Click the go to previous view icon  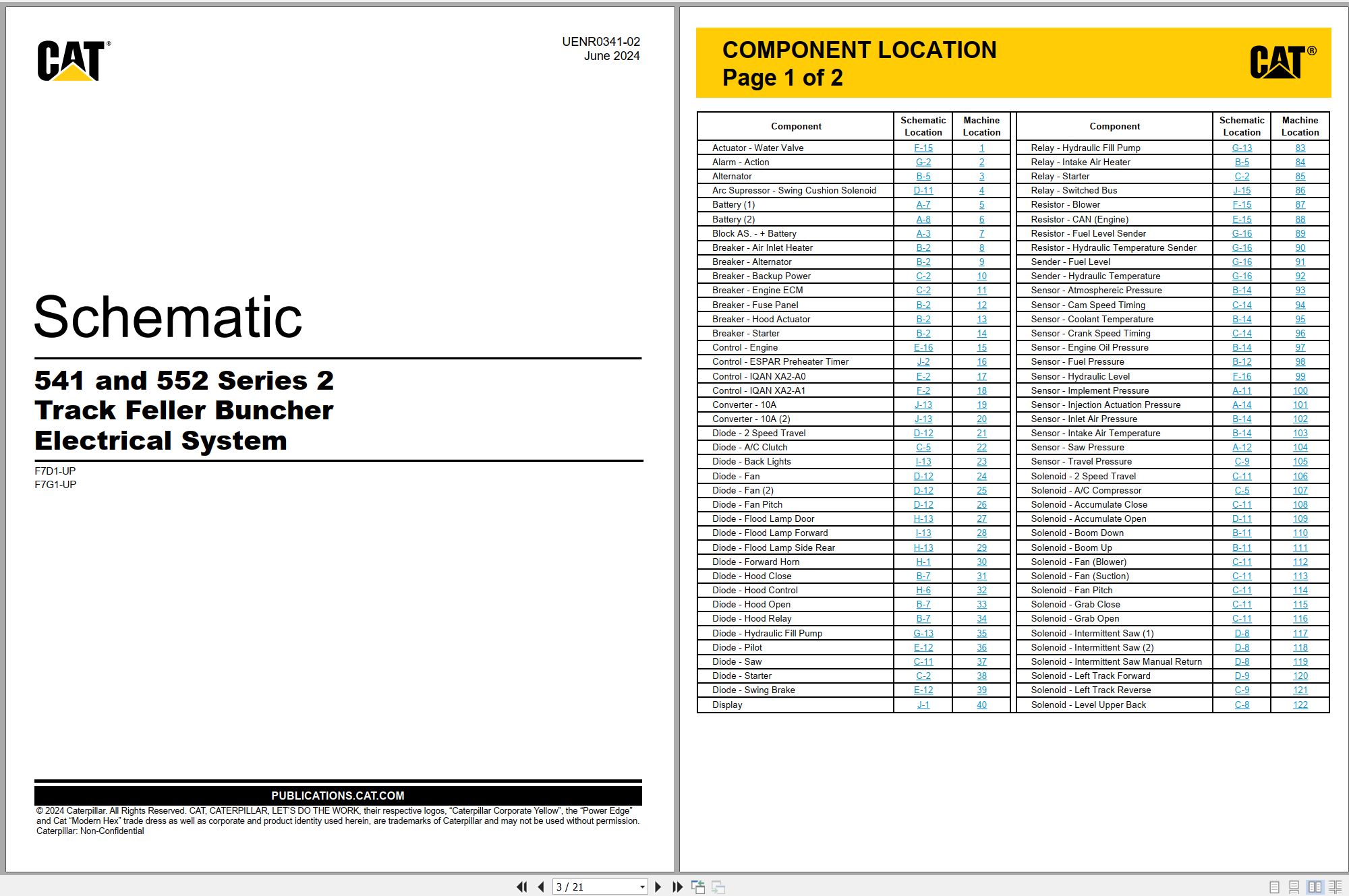click(698, 887)
